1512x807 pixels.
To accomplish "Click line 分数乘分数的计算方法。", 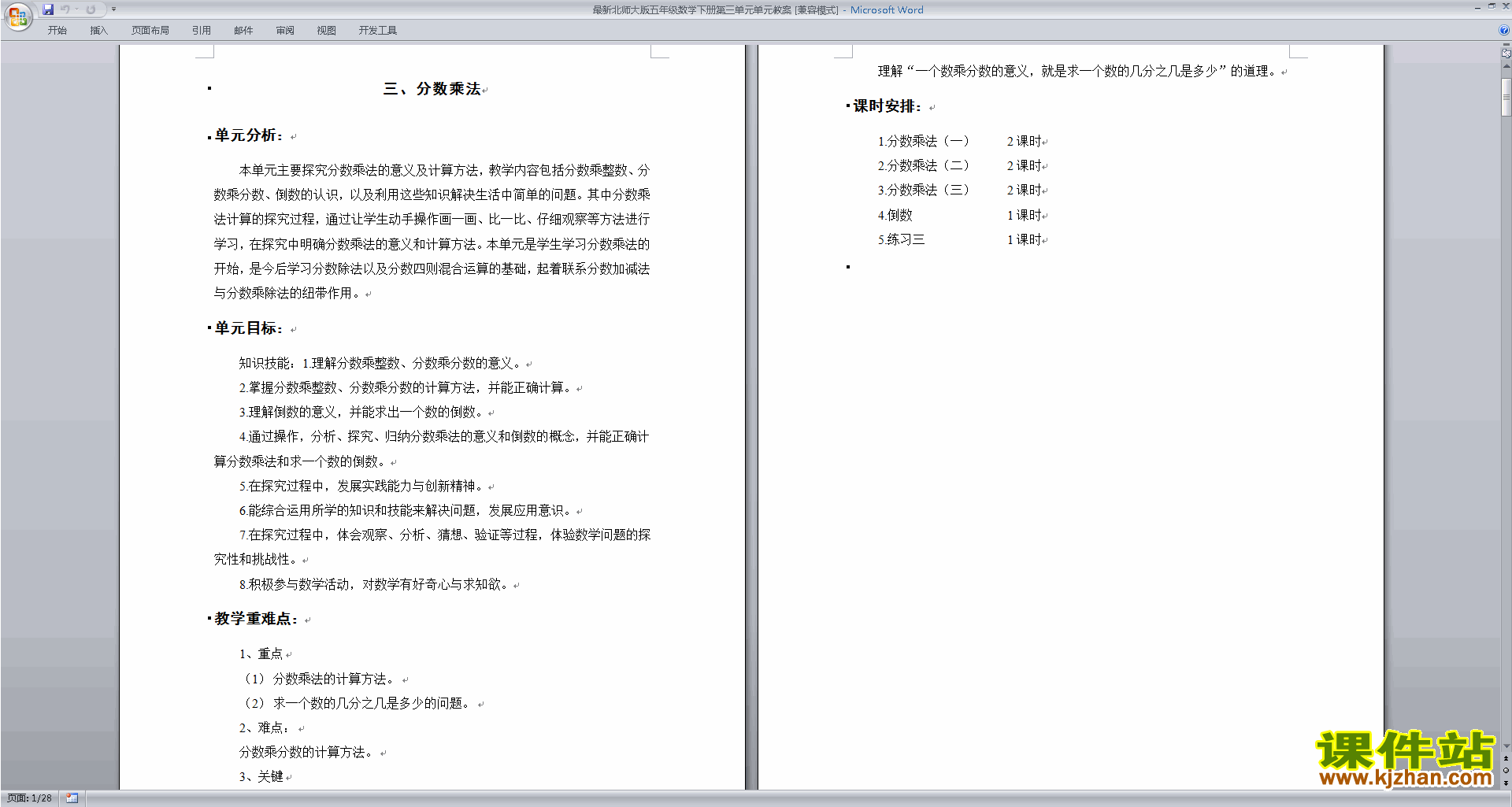I will pyautogui.click(x=308, y=752).
